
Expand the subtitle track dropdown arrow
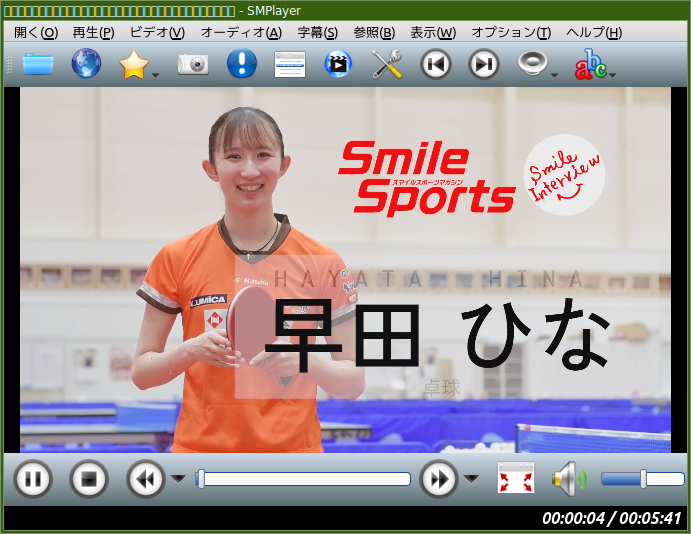(x=613, y=75)
